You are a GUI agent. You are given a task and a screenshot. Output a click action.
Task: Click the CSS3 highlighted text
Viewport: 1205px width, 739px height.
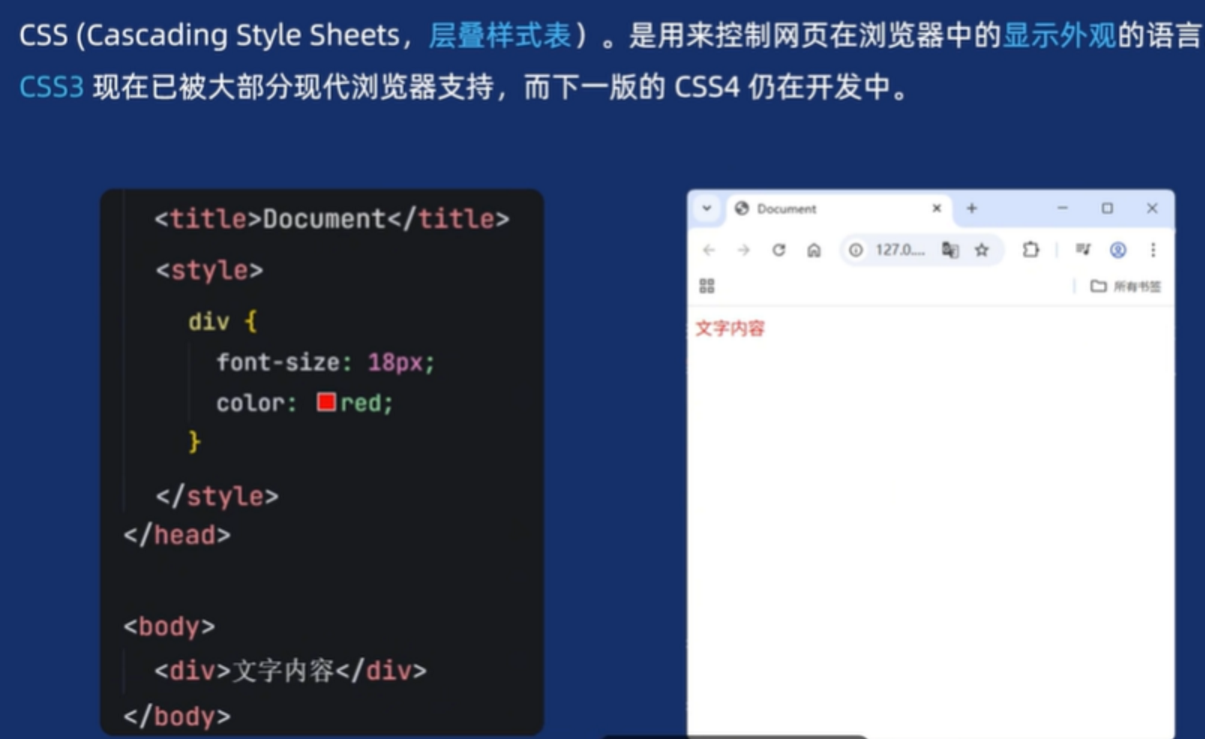[x=51, y=87]
